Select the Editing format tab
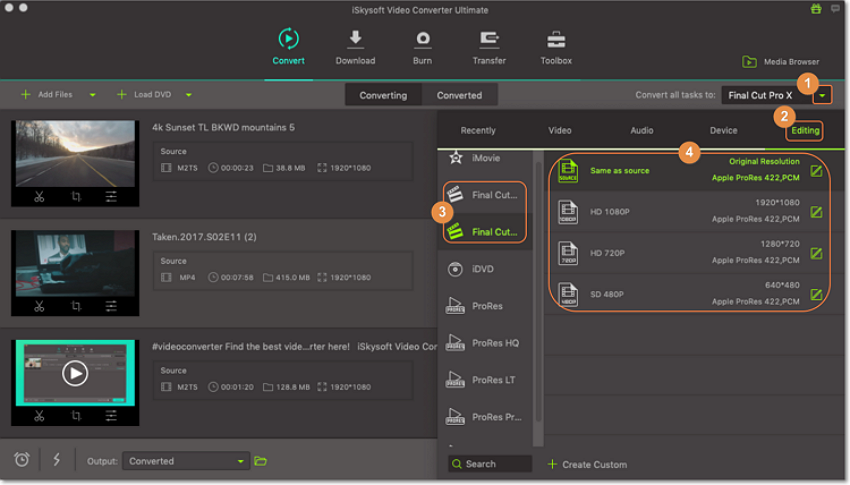 click(x=805, y=130)
